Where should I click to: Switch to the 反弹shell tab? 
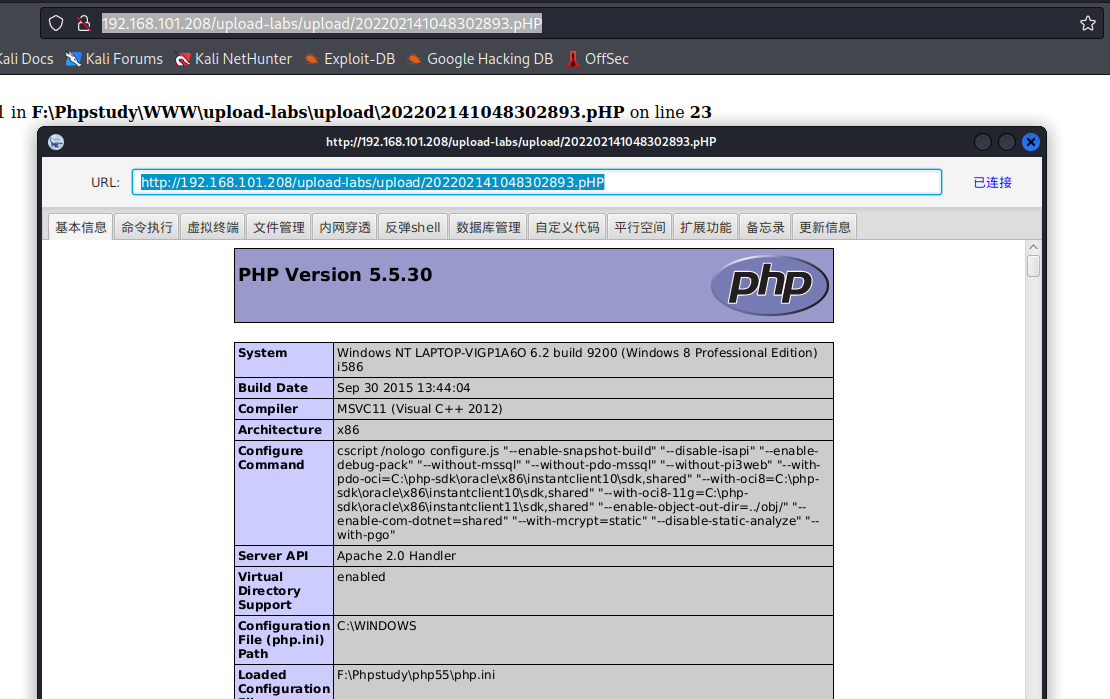(413, 227)
